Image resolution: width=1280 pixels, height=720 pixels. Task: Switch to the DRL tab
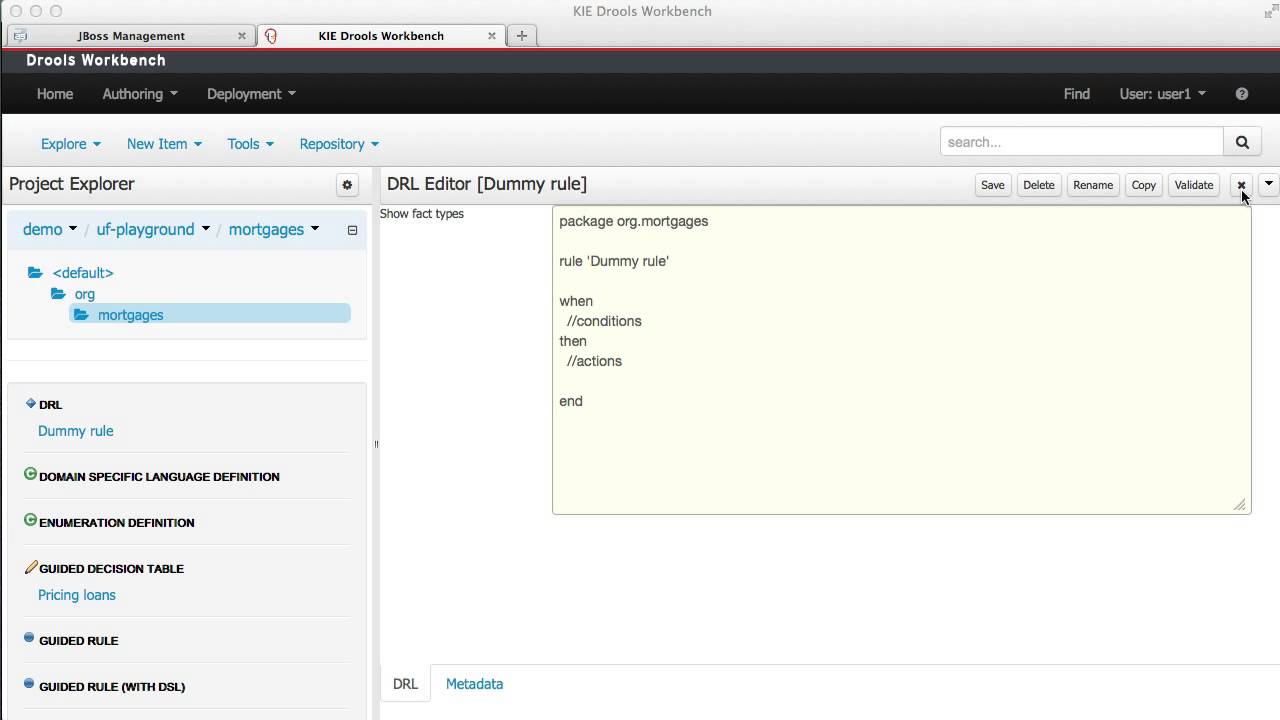coord(405,684)
